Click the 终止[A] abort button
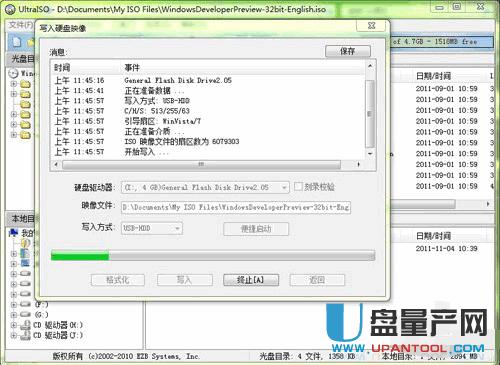 point(251,280)
